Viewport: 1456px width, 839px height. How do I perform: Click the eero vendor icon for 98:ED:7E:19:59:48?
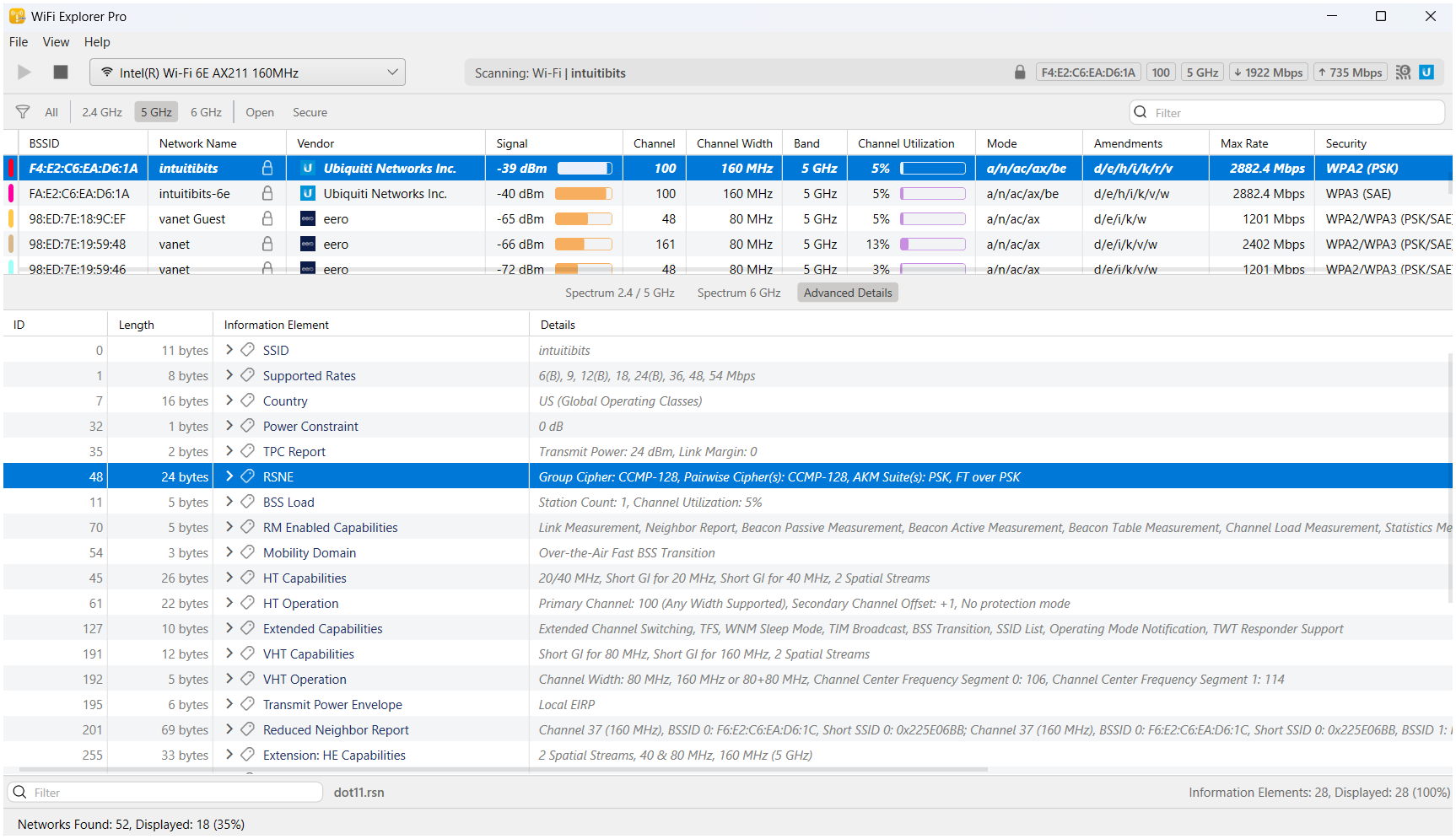click(308, 245)
